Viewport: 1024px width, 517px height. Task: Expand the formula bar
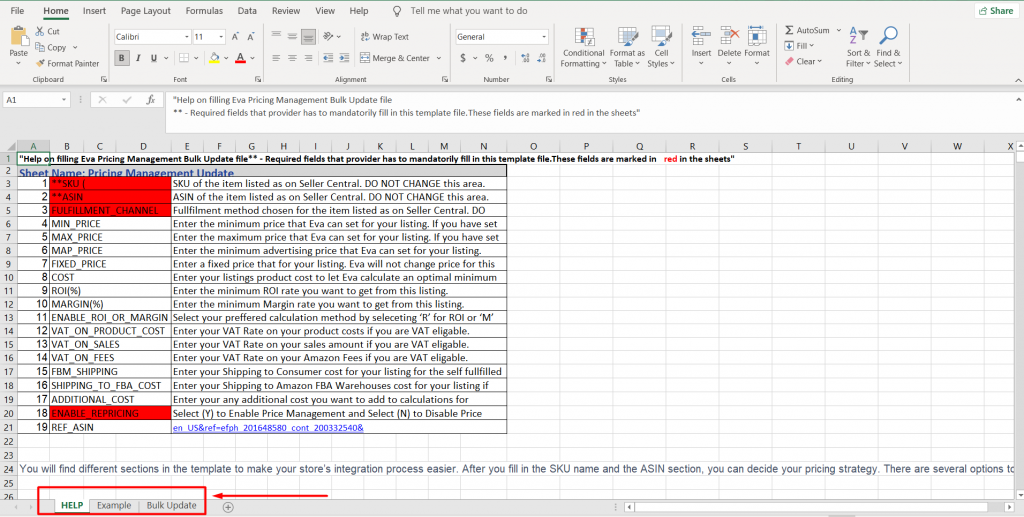pyautogui.click(x=1018, y=100)
